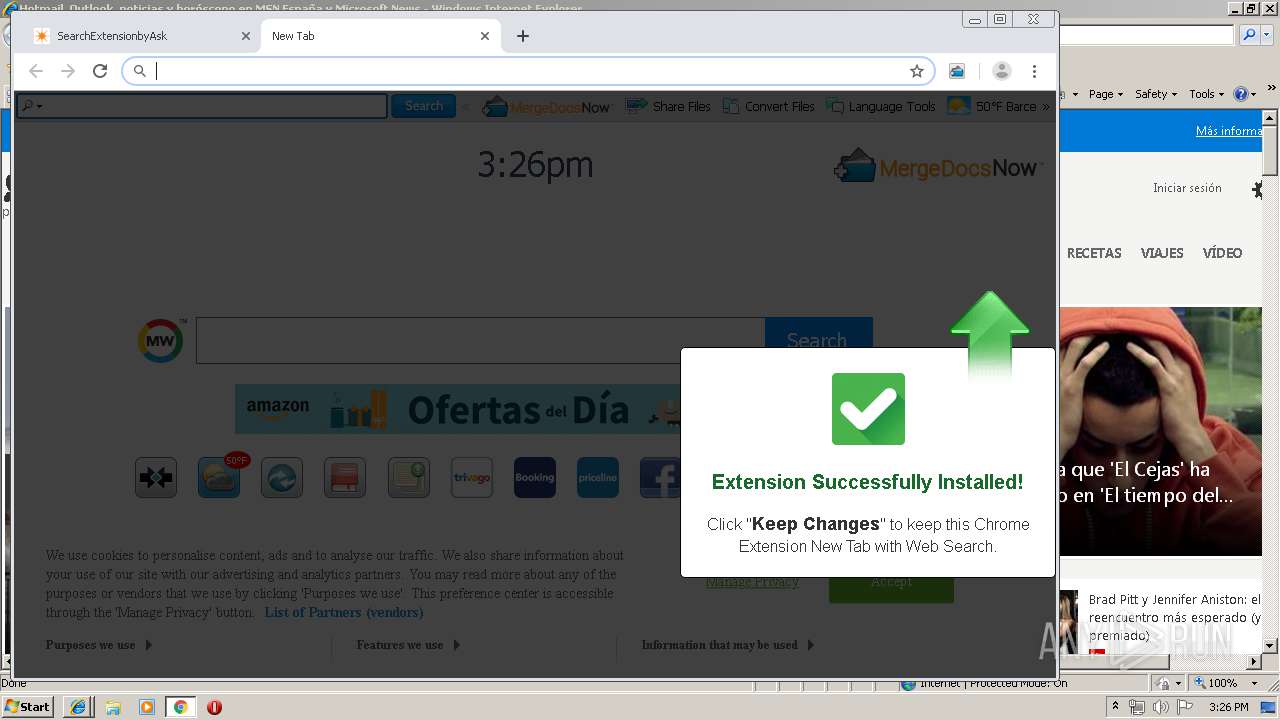Click the MergeDocsNow logo at top right

click(x=938, y=166)
